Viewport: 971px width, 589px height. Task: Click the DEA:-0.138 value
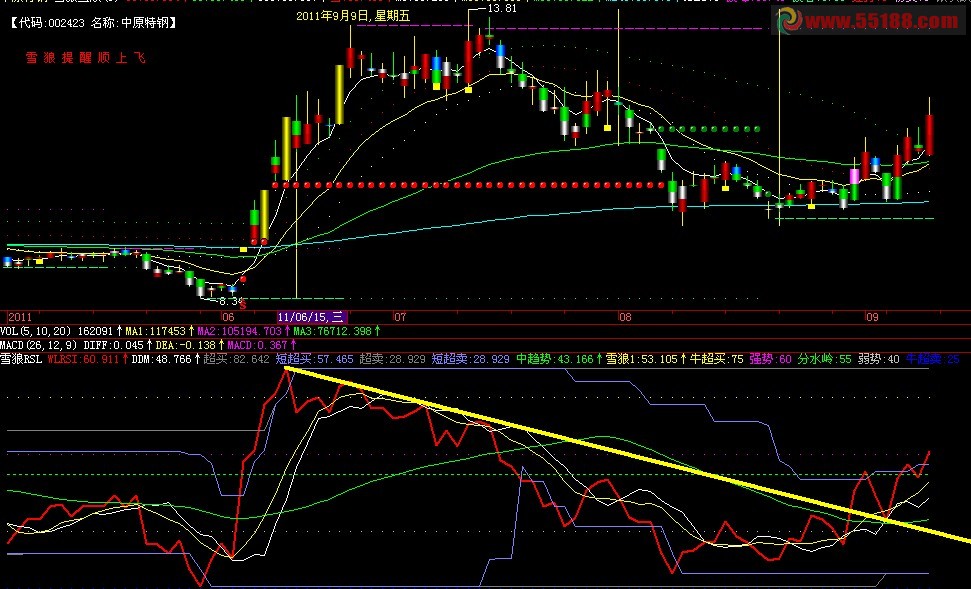185,345
